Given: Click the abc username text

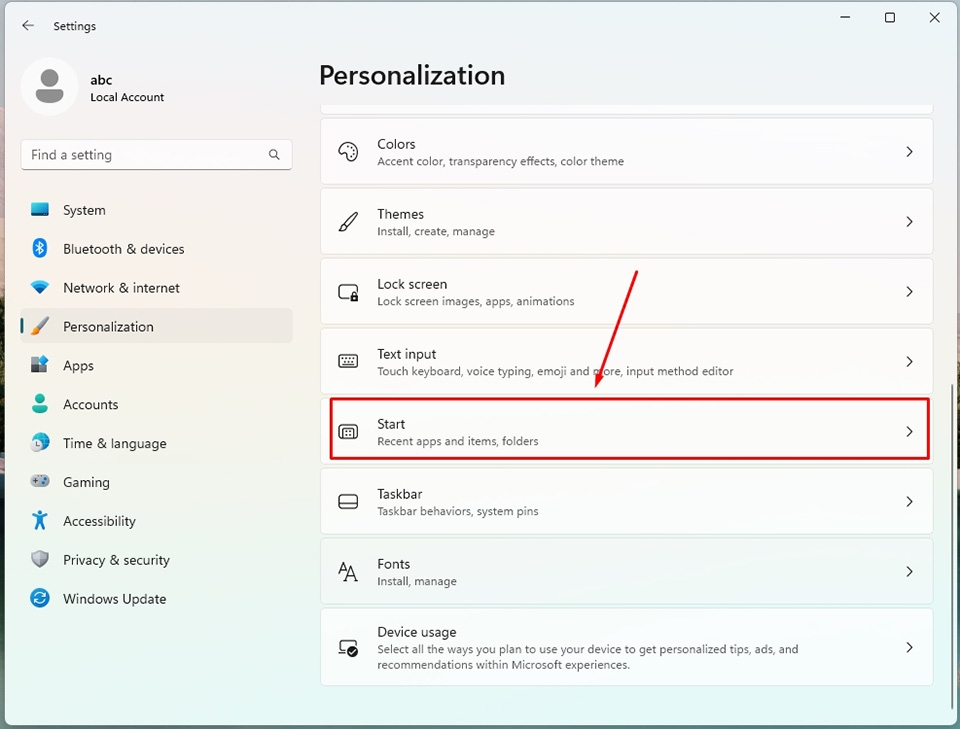Looking at the screenshot, I should (x=101, y=80).
